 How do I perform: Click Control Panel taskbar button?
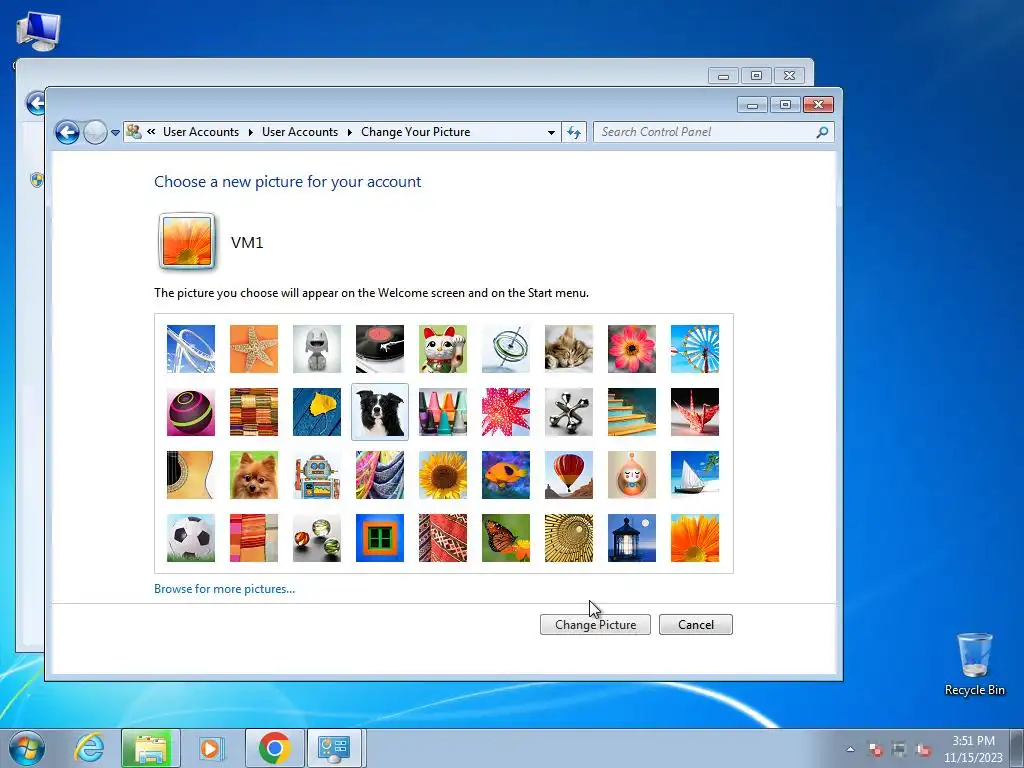(x=334, y=748)
